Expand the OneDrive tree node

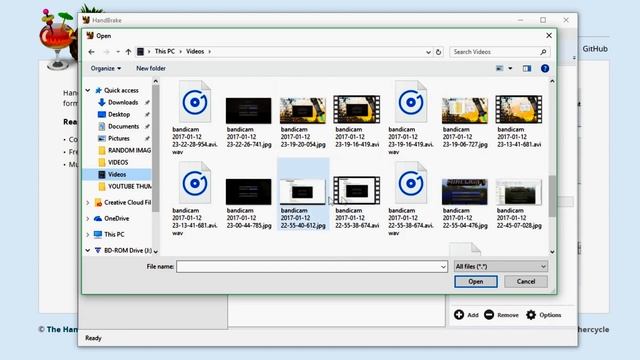88,218
